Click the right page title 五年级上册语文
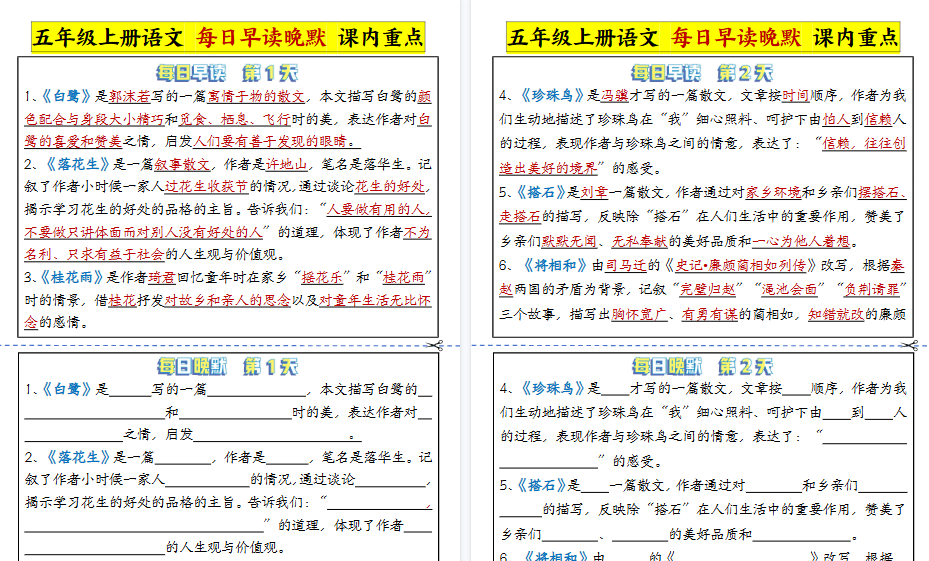The image size is (929, 561). [x=583, y=37]
